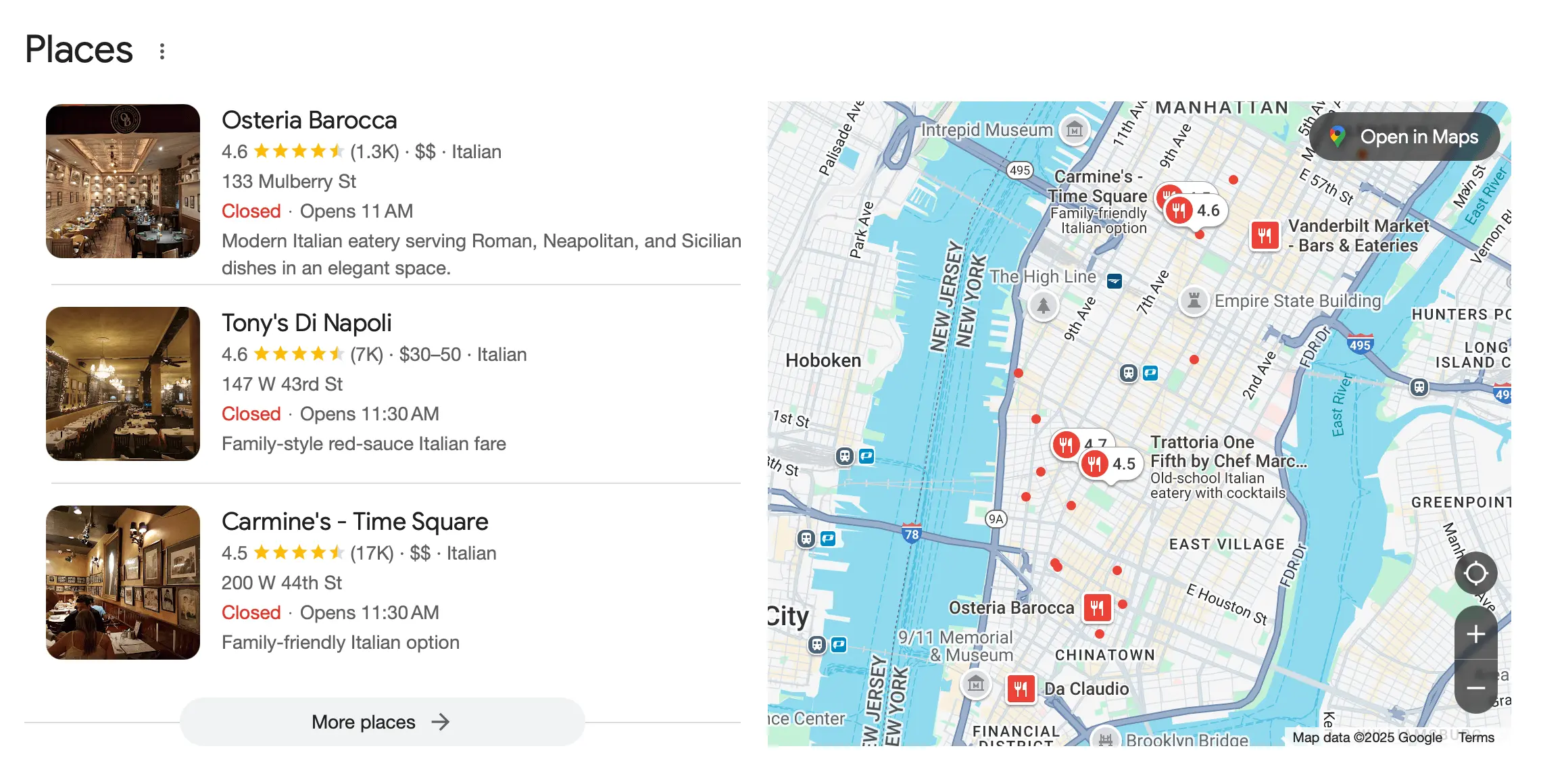Select the 4.6 rated Carmine's map pin
This screenshot has width=1541, height=784.
point(1180,211)
